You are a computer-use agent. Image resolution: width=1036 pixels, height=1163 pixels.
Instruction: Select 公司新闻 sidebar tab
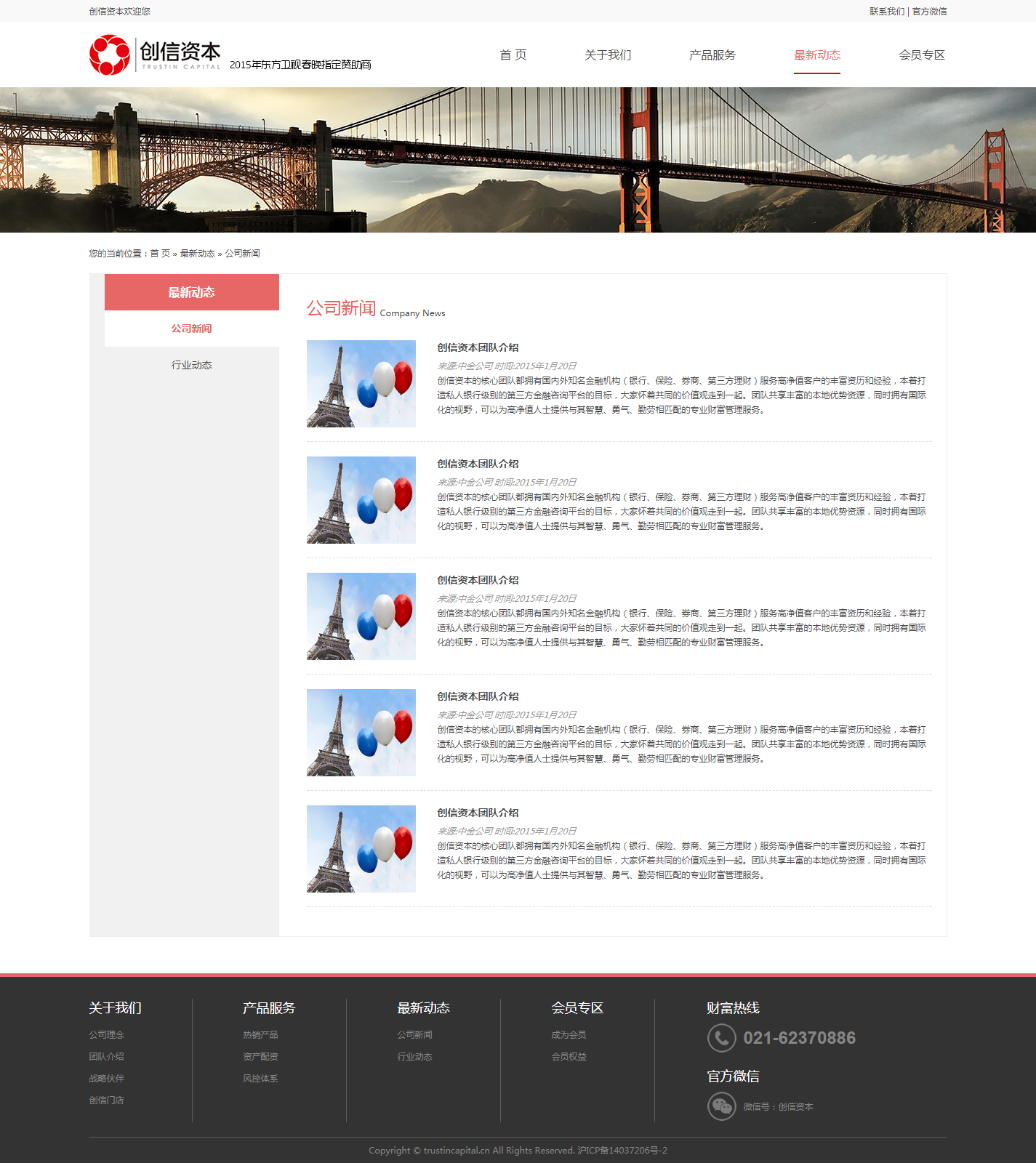click(192, 329)
